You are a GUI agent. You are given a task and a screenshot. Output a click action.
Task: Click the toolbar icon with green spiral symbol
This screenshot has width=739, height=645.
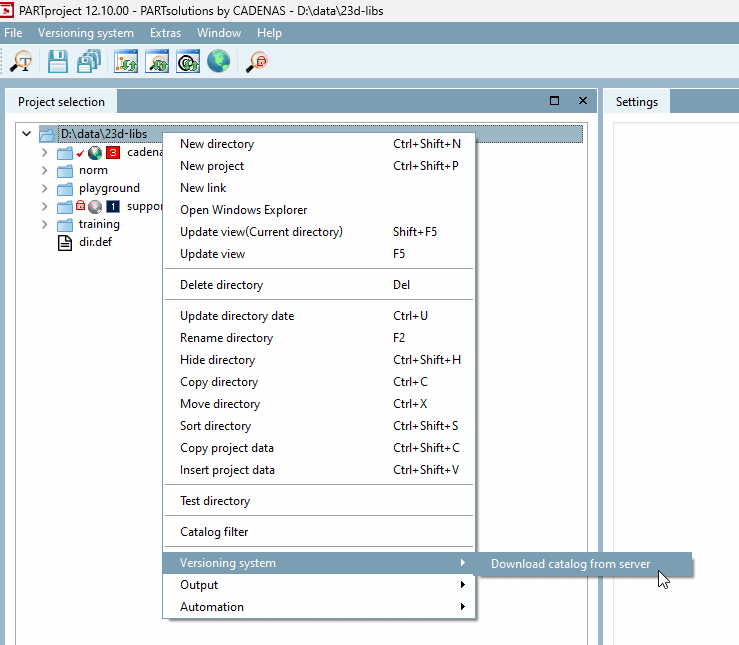(x=188, y=62)
